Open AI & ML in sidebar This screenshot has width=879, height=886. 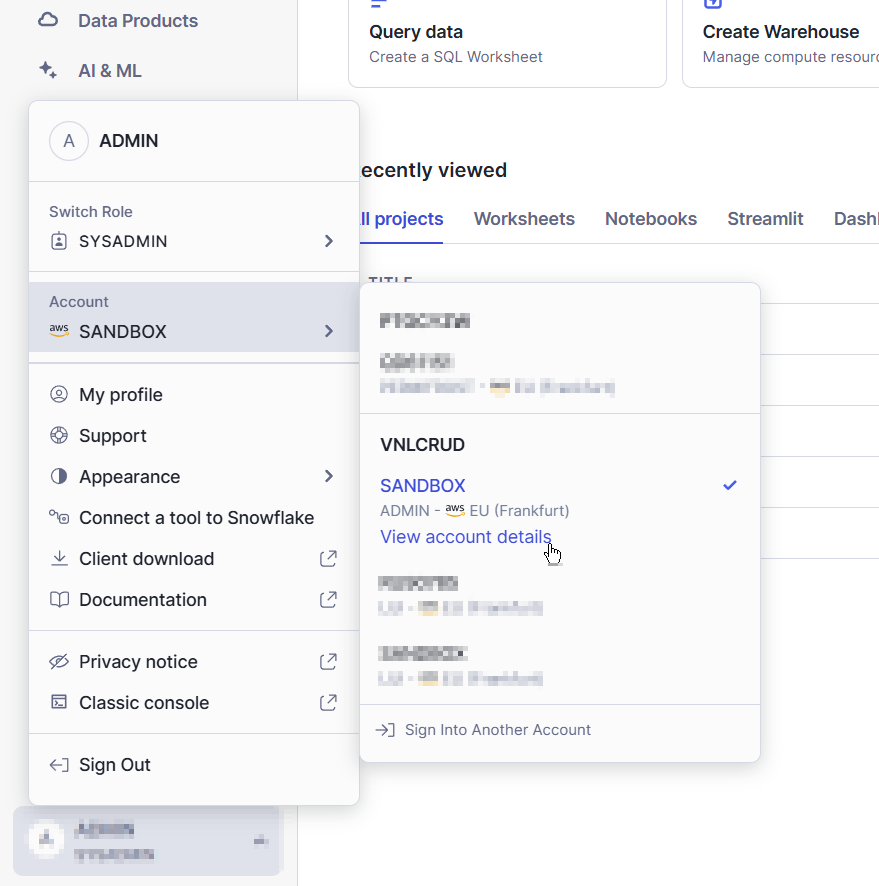(110, 71)
